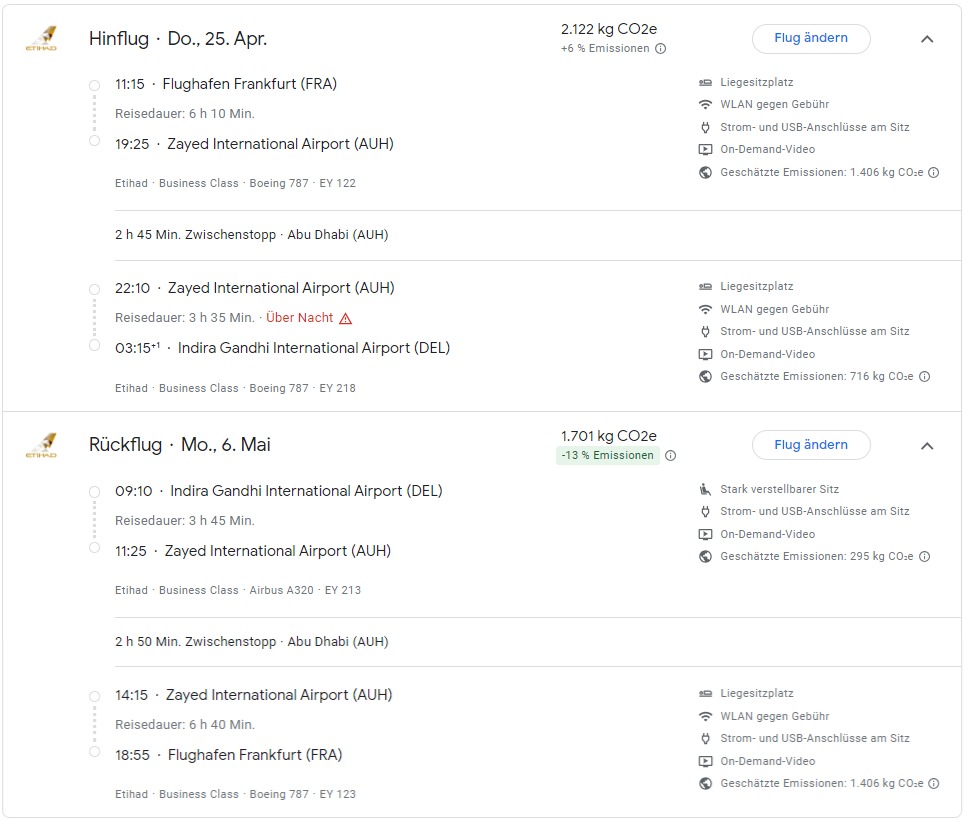Click info icon beside -13 % Emissionen badge

(x=671, y=456)
